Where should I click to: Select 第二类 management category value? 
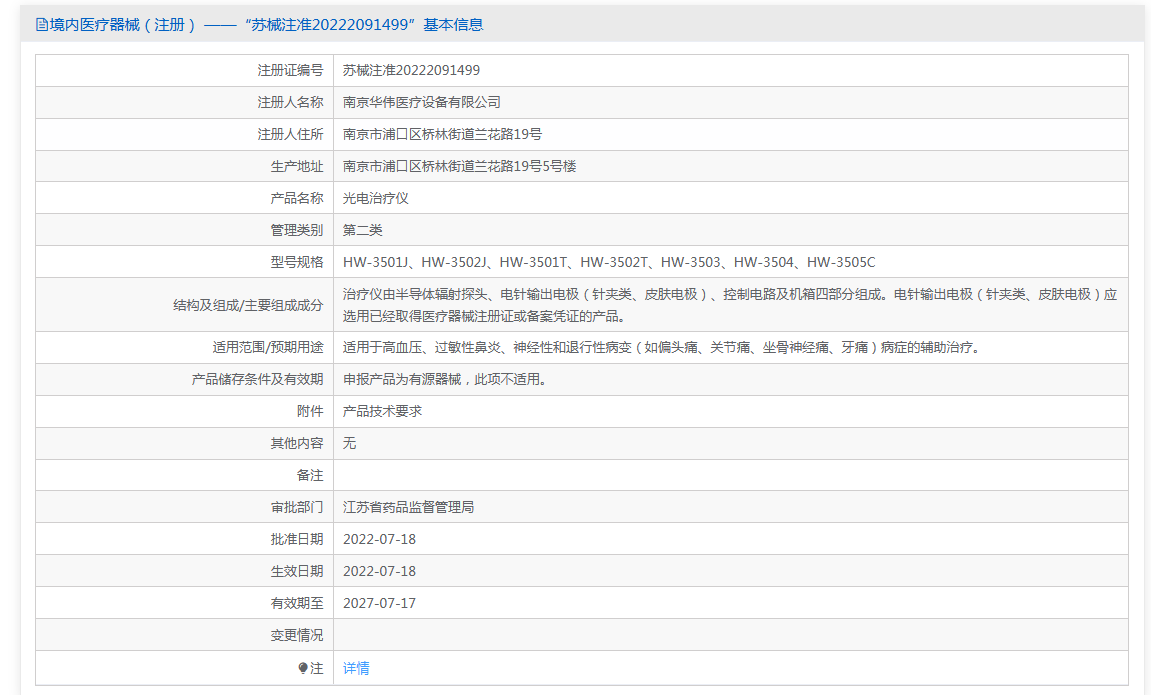[x=363, y=230]
